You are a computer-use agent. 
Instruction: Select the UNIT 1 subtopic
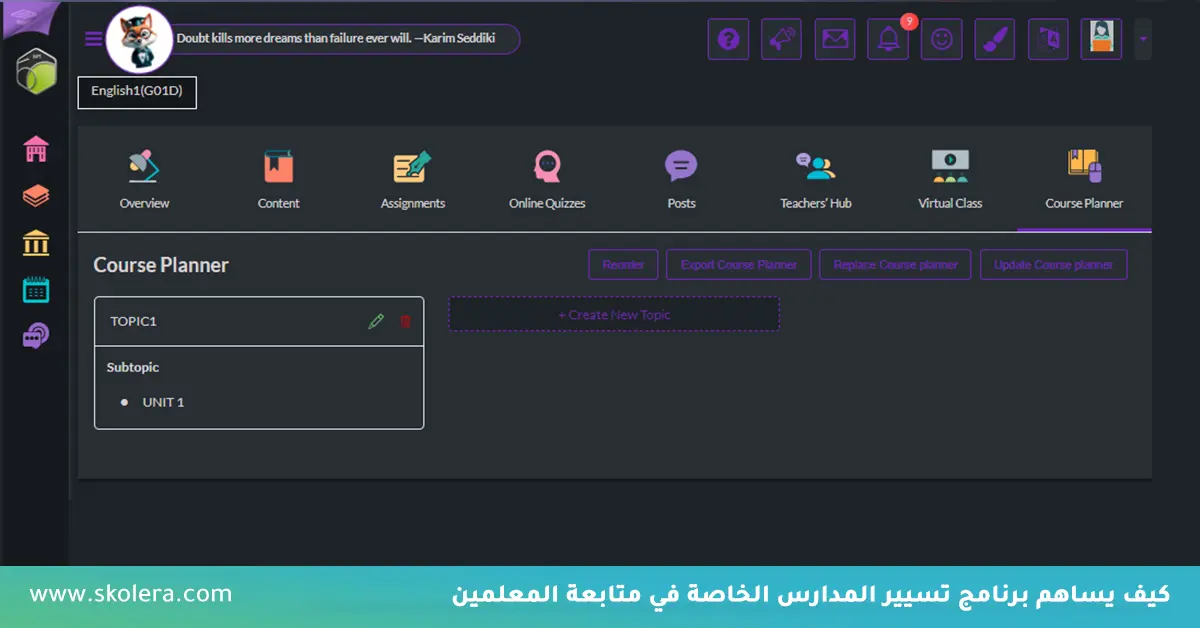point(162,402)
